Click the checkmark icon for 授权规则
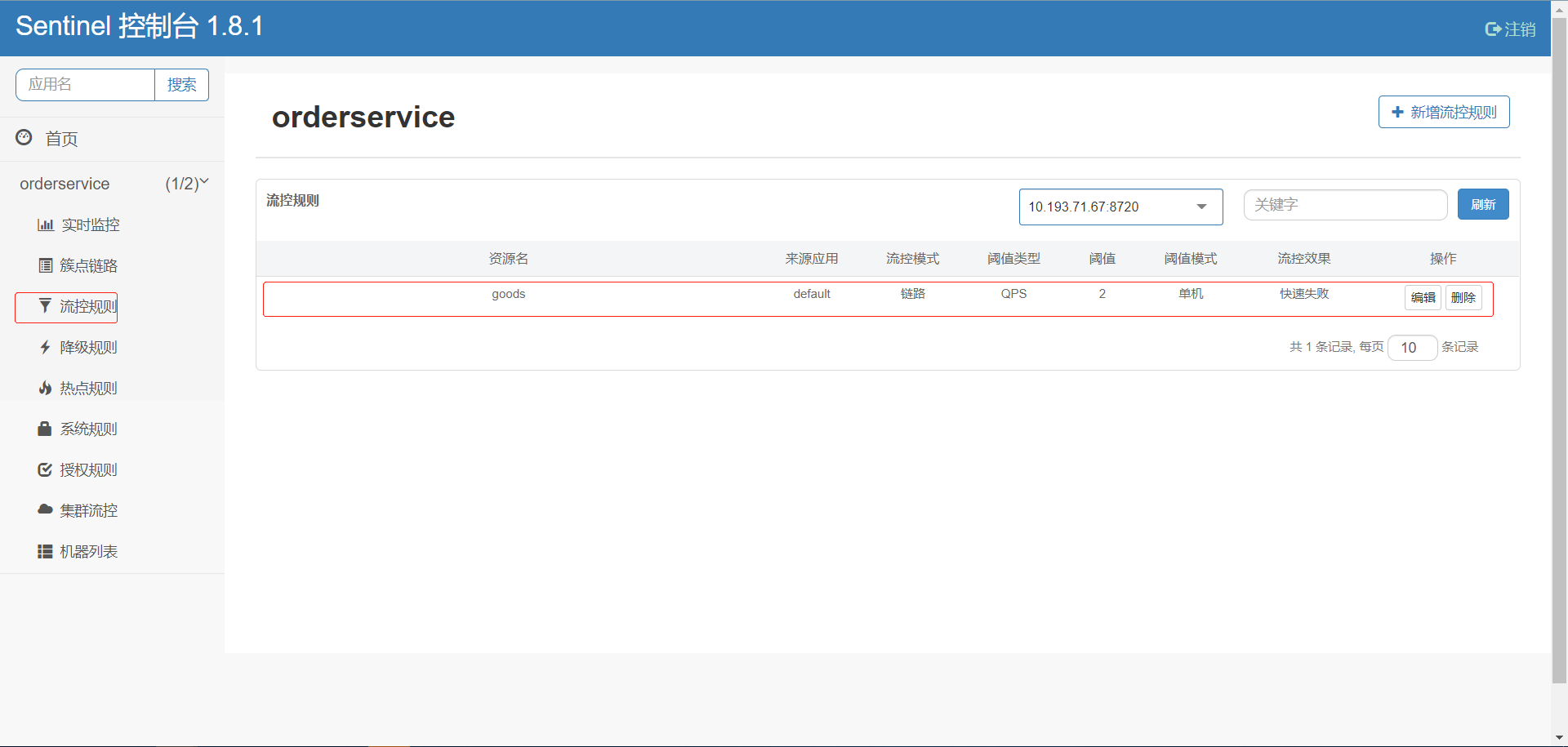 point(46,469)
